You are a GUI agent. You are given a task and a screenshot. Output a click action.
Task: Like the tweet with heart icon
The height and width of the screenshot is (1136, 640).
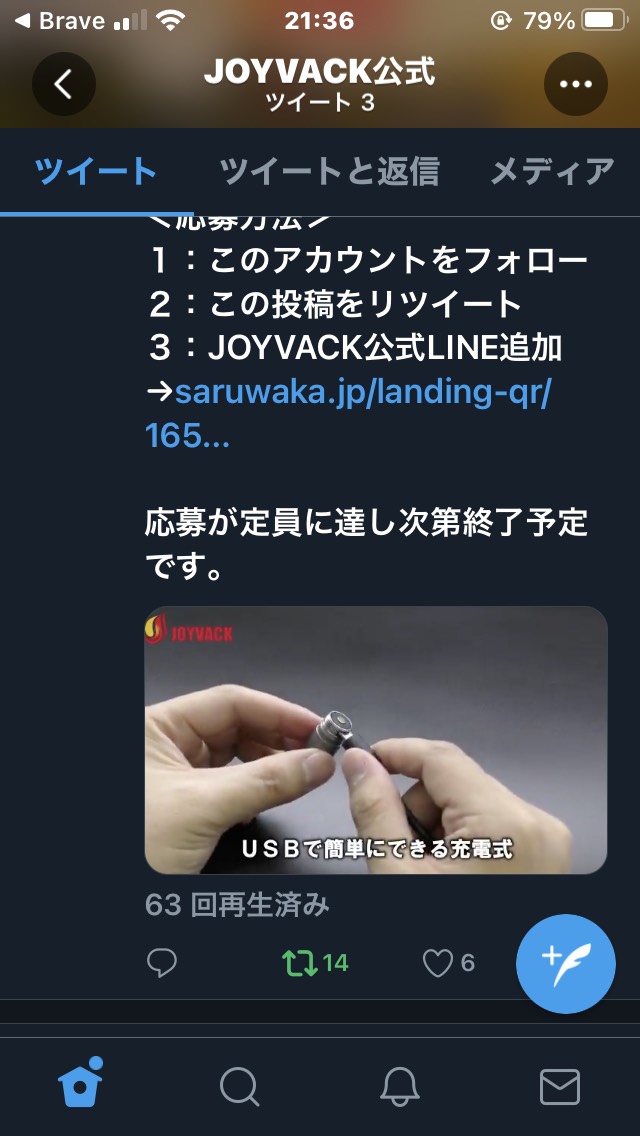[437, 963]
